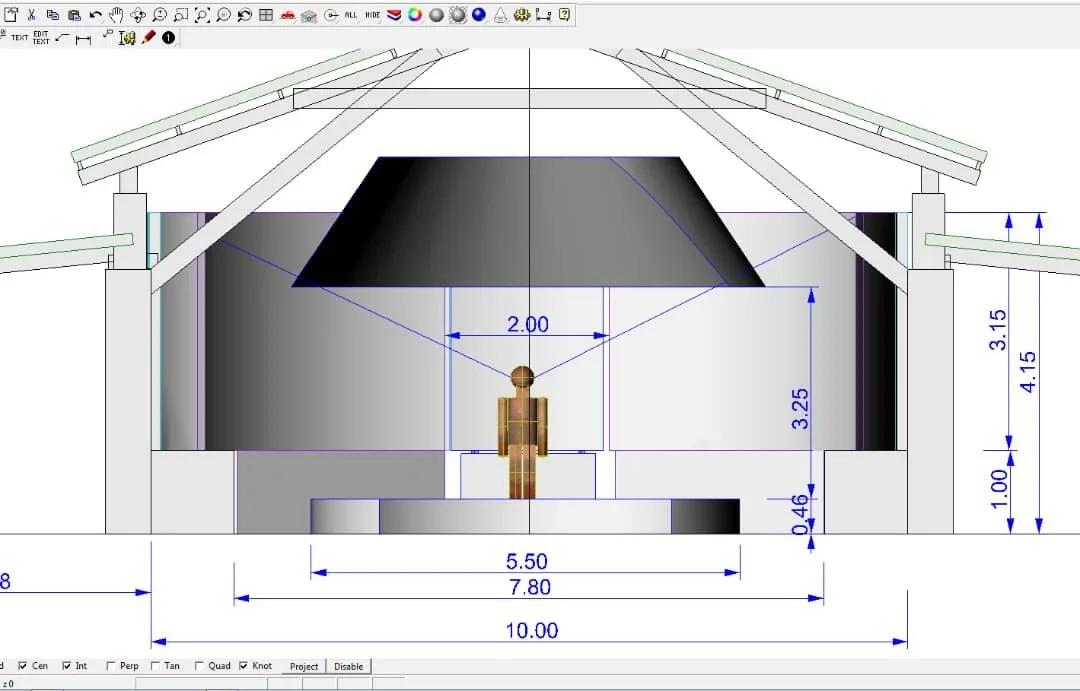This screenshot has width=1080, height=691.
Task: Select the Zoom Window tool
Action: pos(180,14)
